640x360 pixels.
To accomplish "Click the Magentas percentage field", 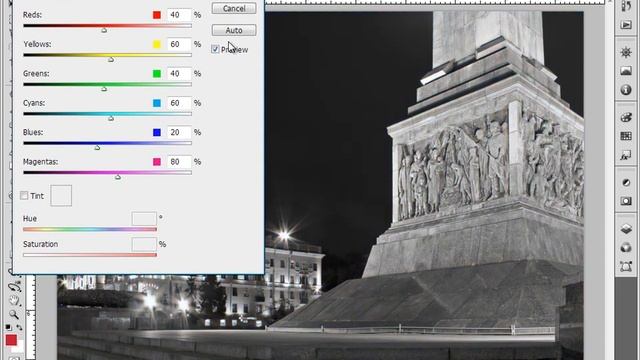I will tap(179, 162).
